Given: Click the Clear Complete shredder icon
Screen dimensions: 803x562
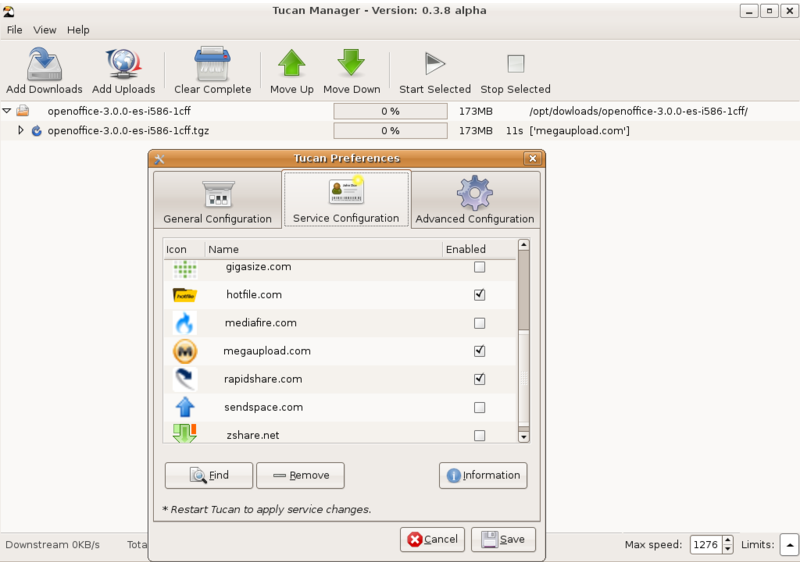Looking at the screenshot, I should (x=213, y=64).
